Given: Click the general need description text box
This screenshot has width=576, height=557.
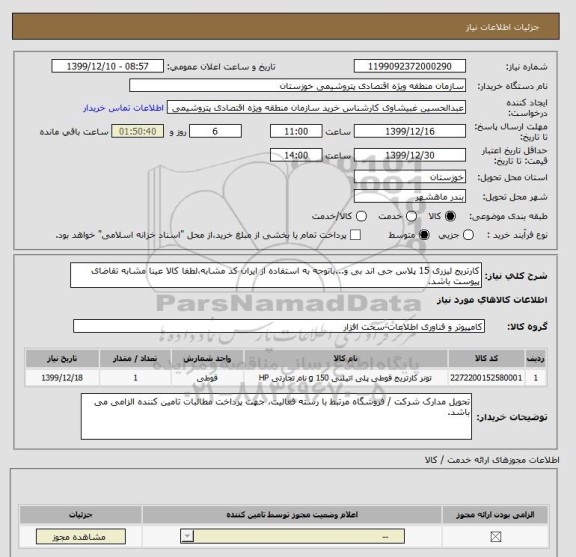Looking at the screenshot, I should 276,275.
